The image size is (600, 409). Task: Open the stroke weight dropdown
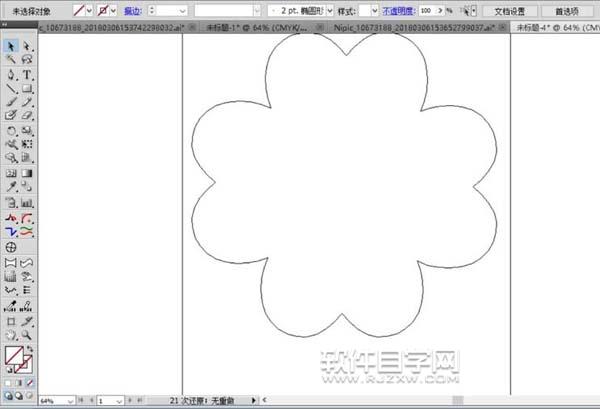click(183, 11)
